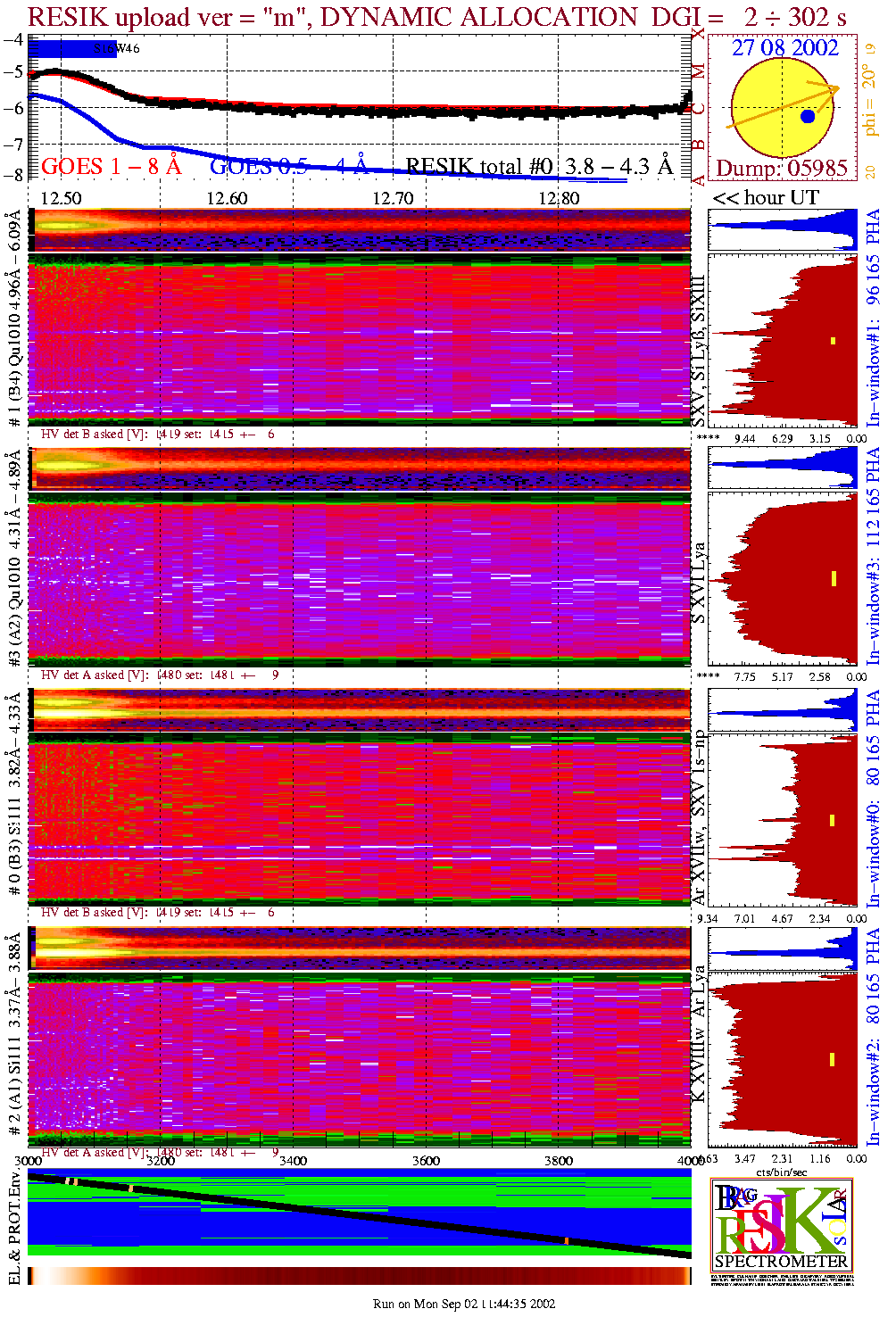Click the << hour UT label

pyautogui.click(x=766, y=198)
